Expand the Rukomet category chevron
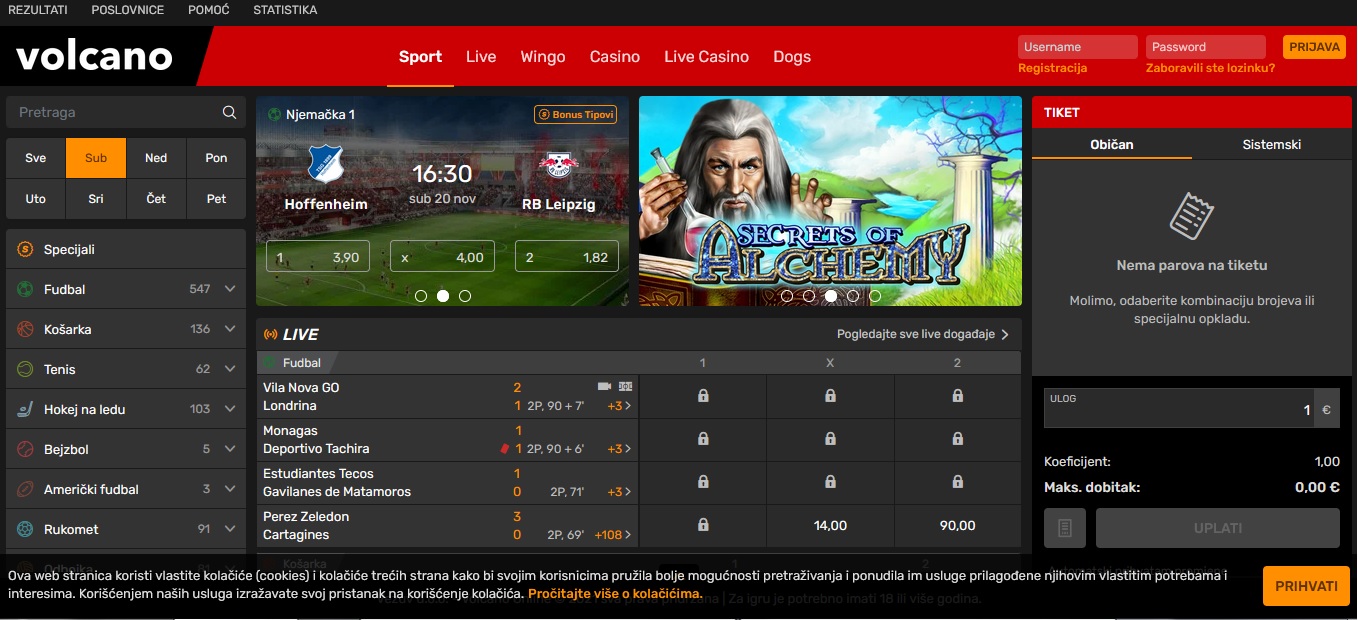The image size is (1358, 620). pos(230,529)
